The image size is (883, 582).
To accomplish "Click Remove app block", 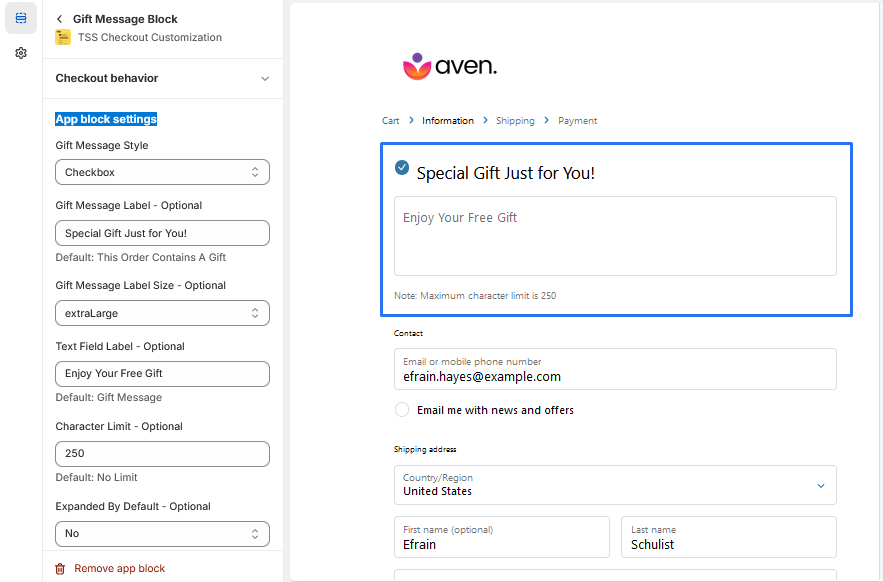I will [119, 568].
